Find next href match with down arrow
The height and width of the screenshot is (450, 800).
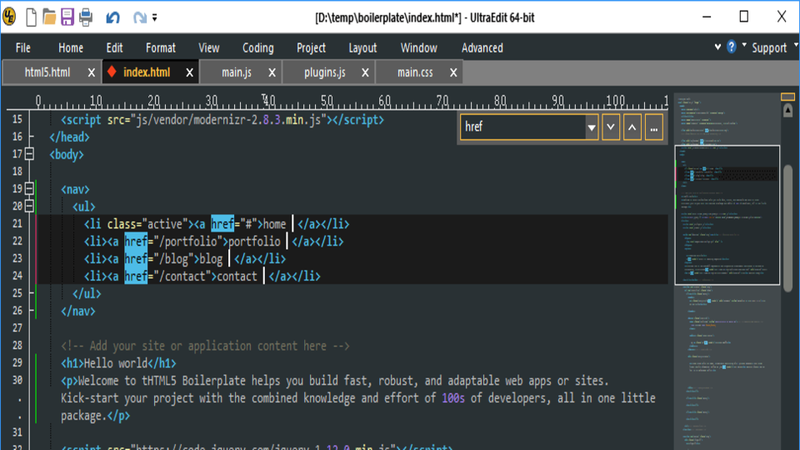[x=610, y=128]
